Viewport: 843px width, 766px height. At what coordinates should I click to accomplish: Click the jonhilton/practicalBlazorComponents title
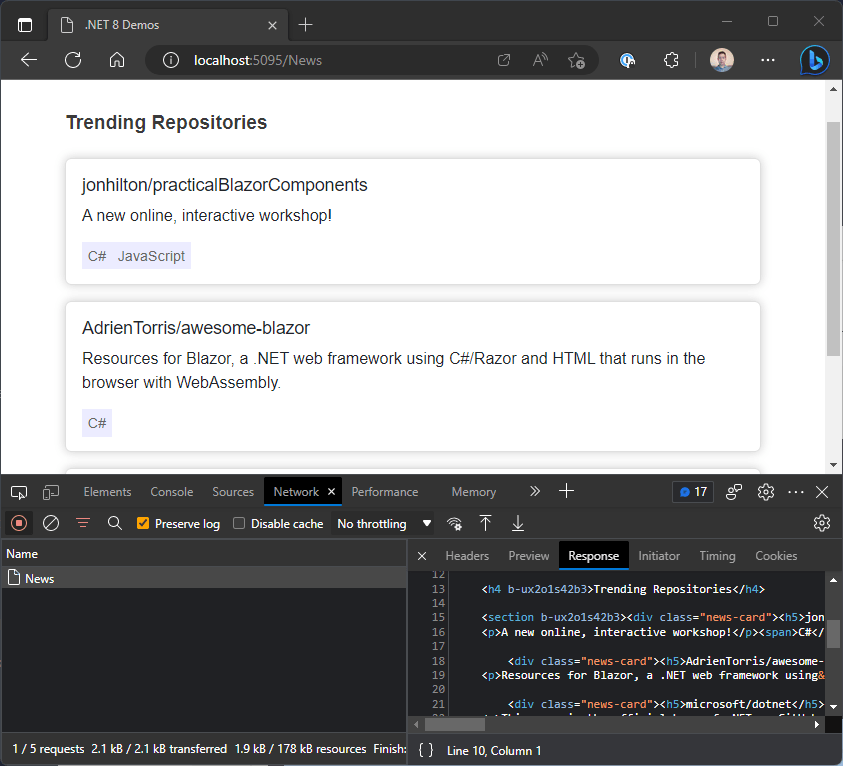click(x=224, y=185)
